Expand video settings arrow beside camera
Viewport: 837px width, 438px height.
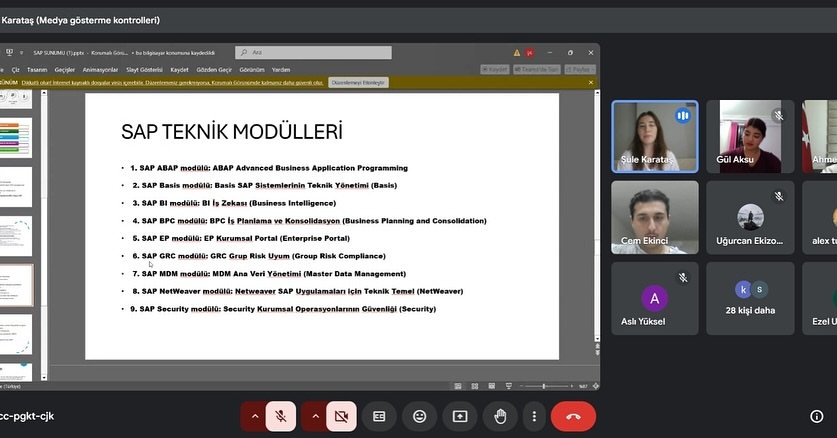(x=315, y=416)
